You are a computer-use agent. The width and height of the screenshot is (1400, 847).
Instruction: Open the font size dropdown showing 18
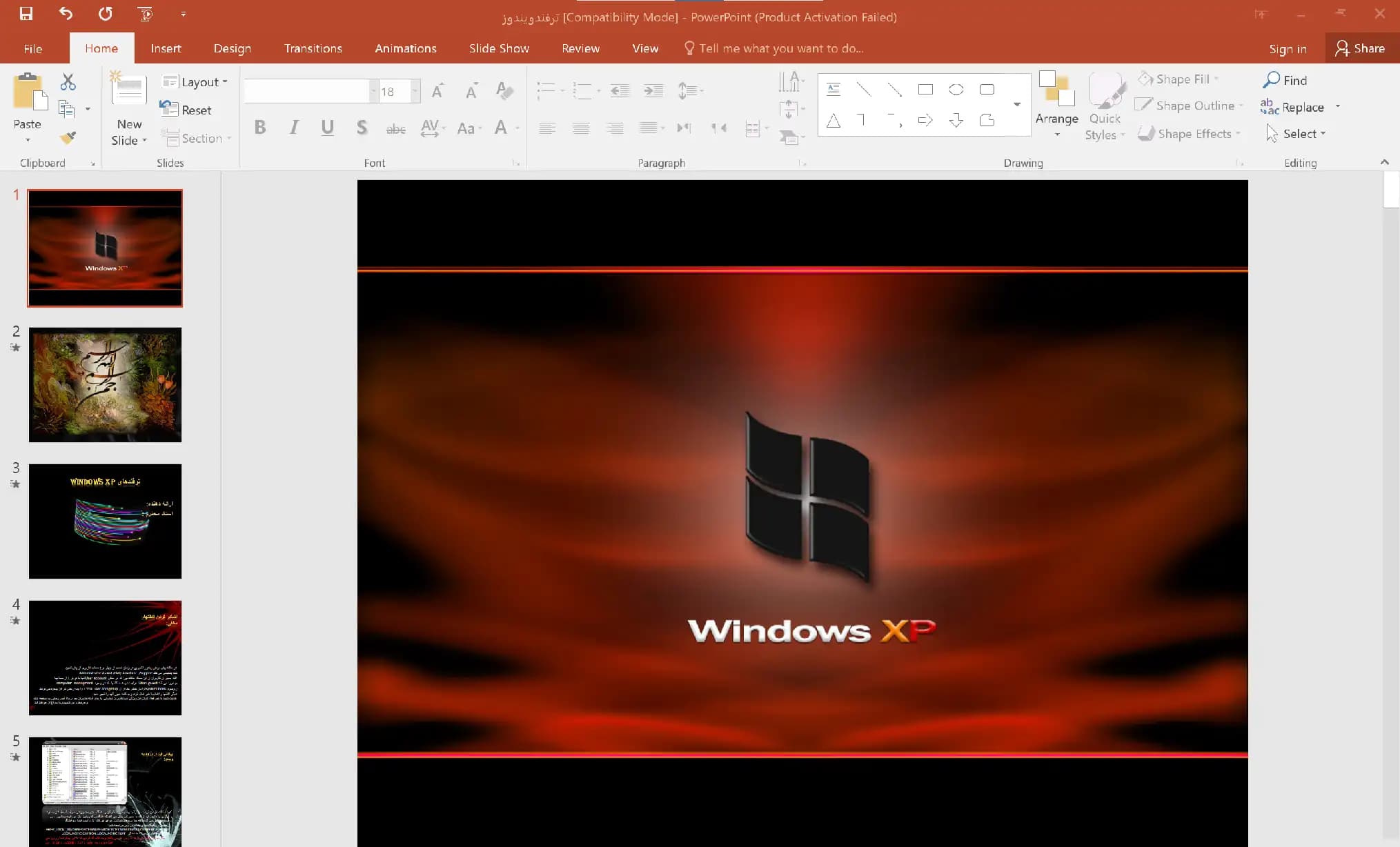point(415,91)
